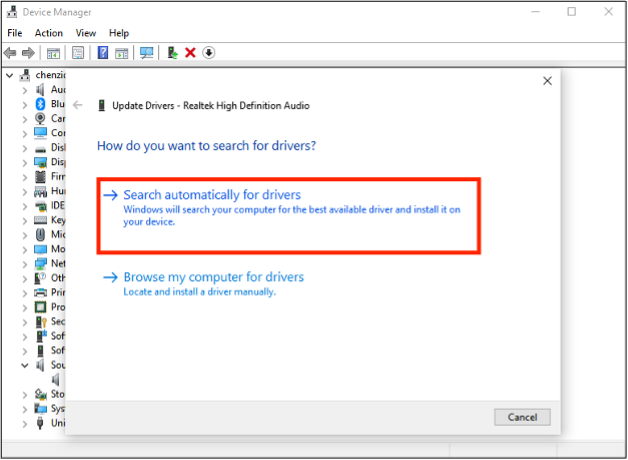Expand the Firmware tree node

pos(25,177)
